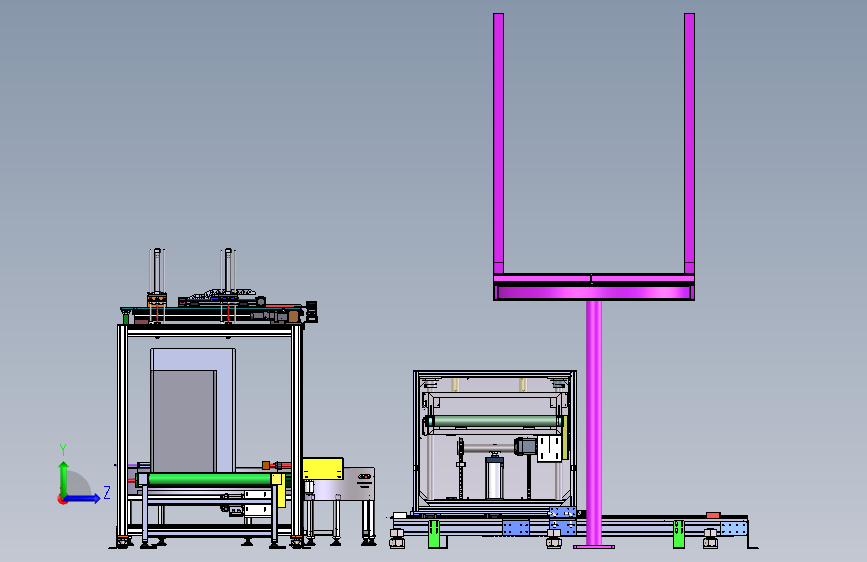Click the small red block on the right rail

(x=713, y=516)
